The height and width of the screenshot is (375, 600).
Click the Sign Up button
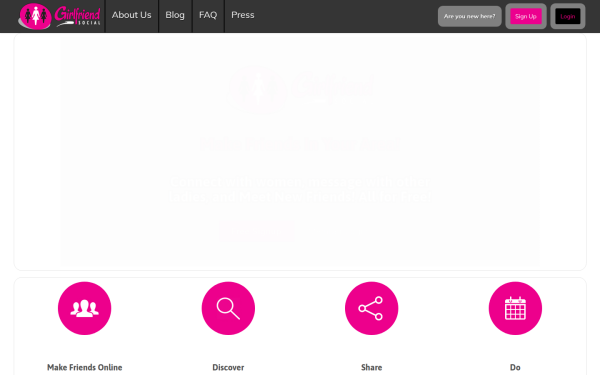click(526, 16)
